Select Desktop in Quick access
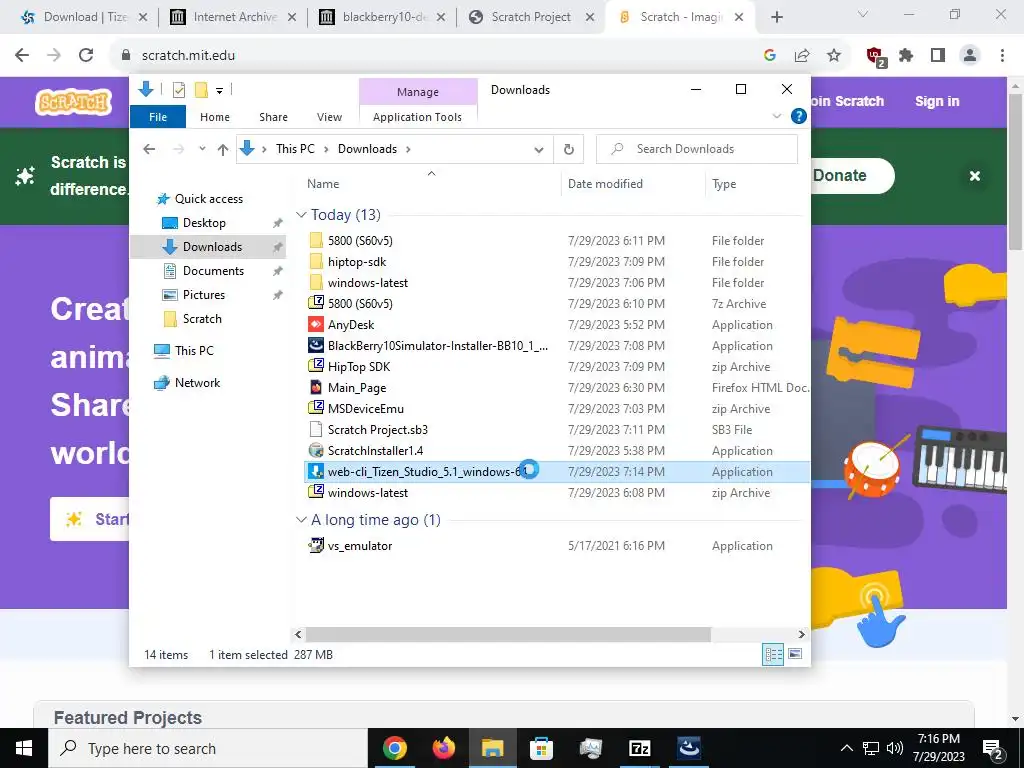1024x768 pixels. pyautogui.click(x=204, y=223)
